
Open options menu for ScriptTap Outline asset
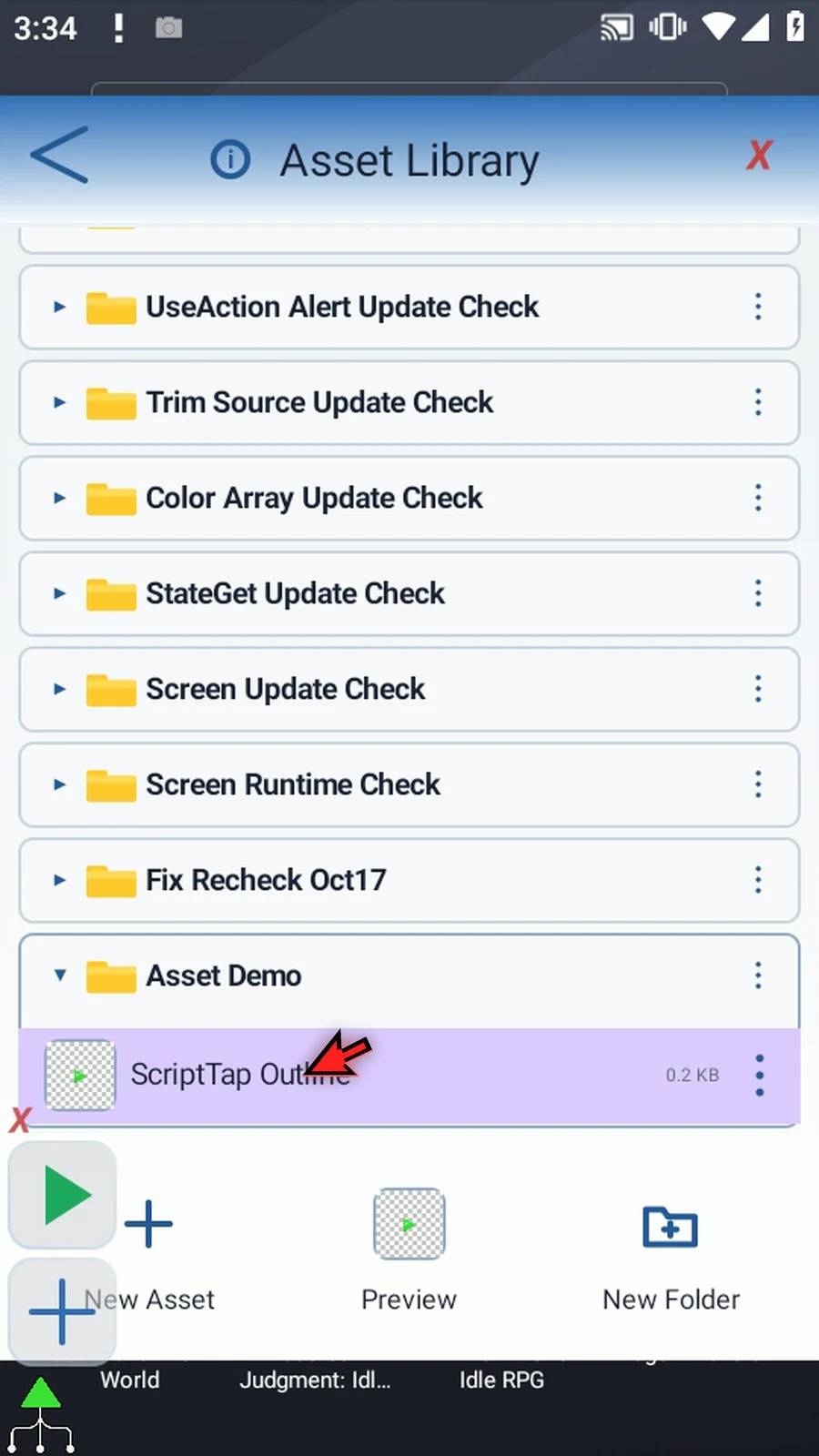[x=760, y=1076]
